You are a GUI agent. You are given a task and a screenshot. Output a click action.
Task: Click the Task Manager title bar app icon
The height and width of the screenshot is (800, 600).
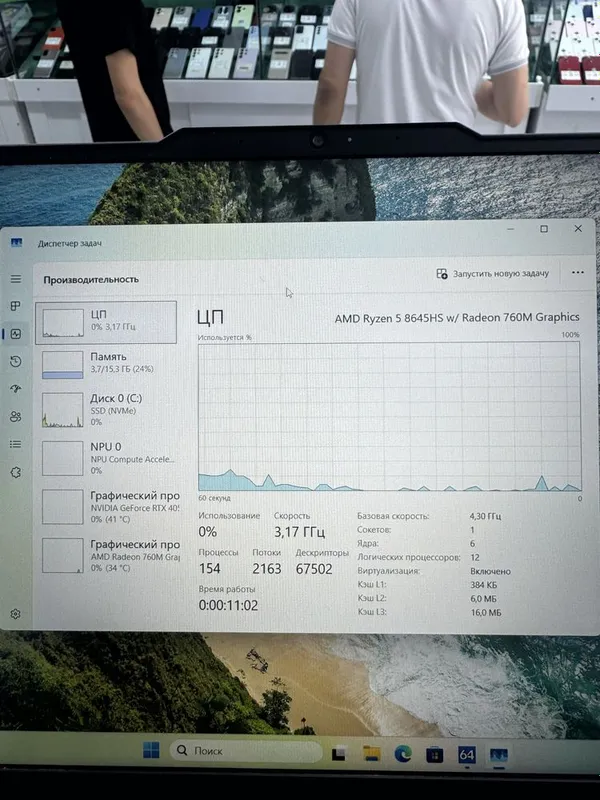coord(16,242)
